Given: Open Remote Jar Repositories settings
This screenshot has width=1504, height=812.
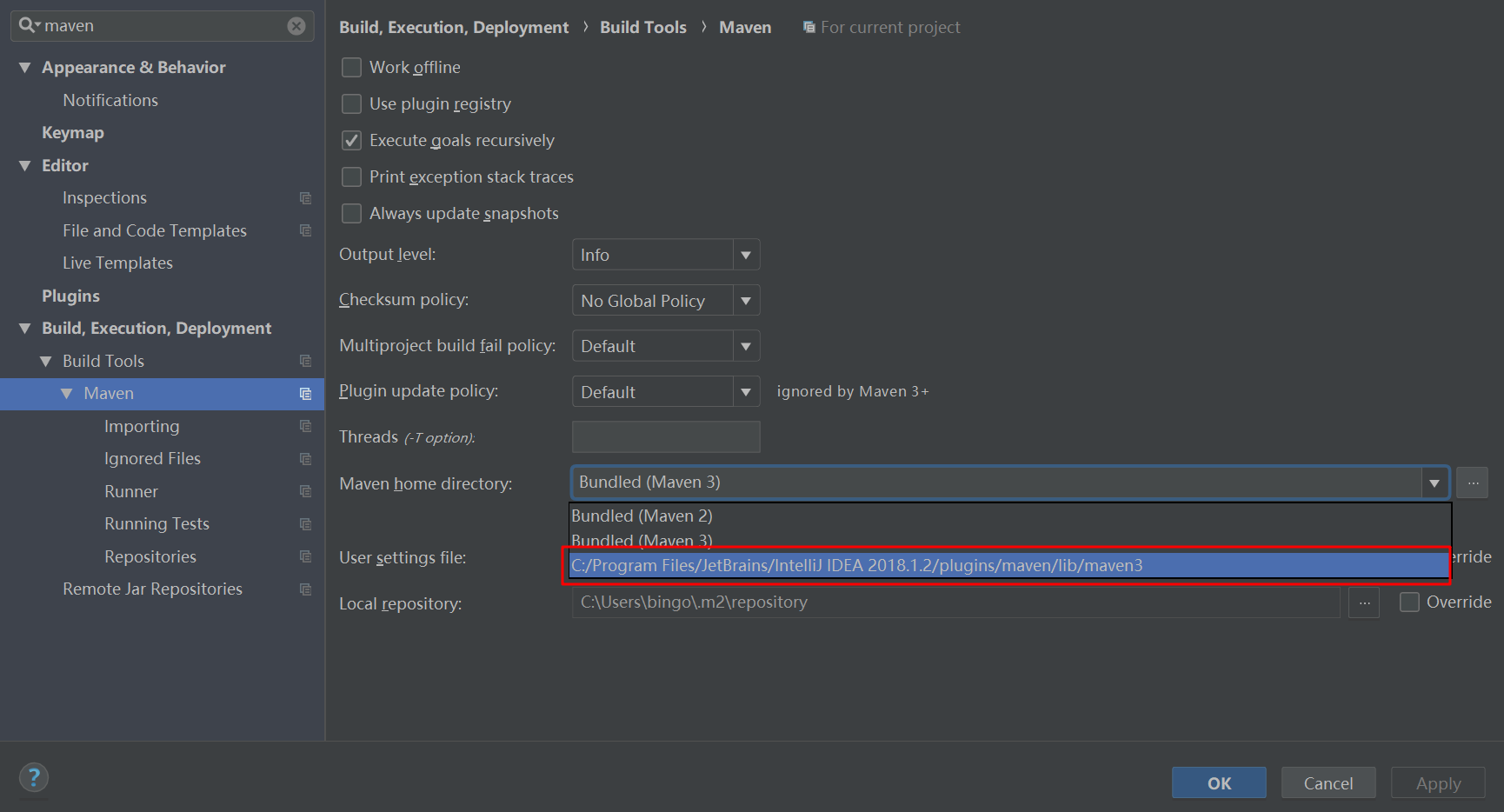Looking at the screenshot, I should 152,589.
